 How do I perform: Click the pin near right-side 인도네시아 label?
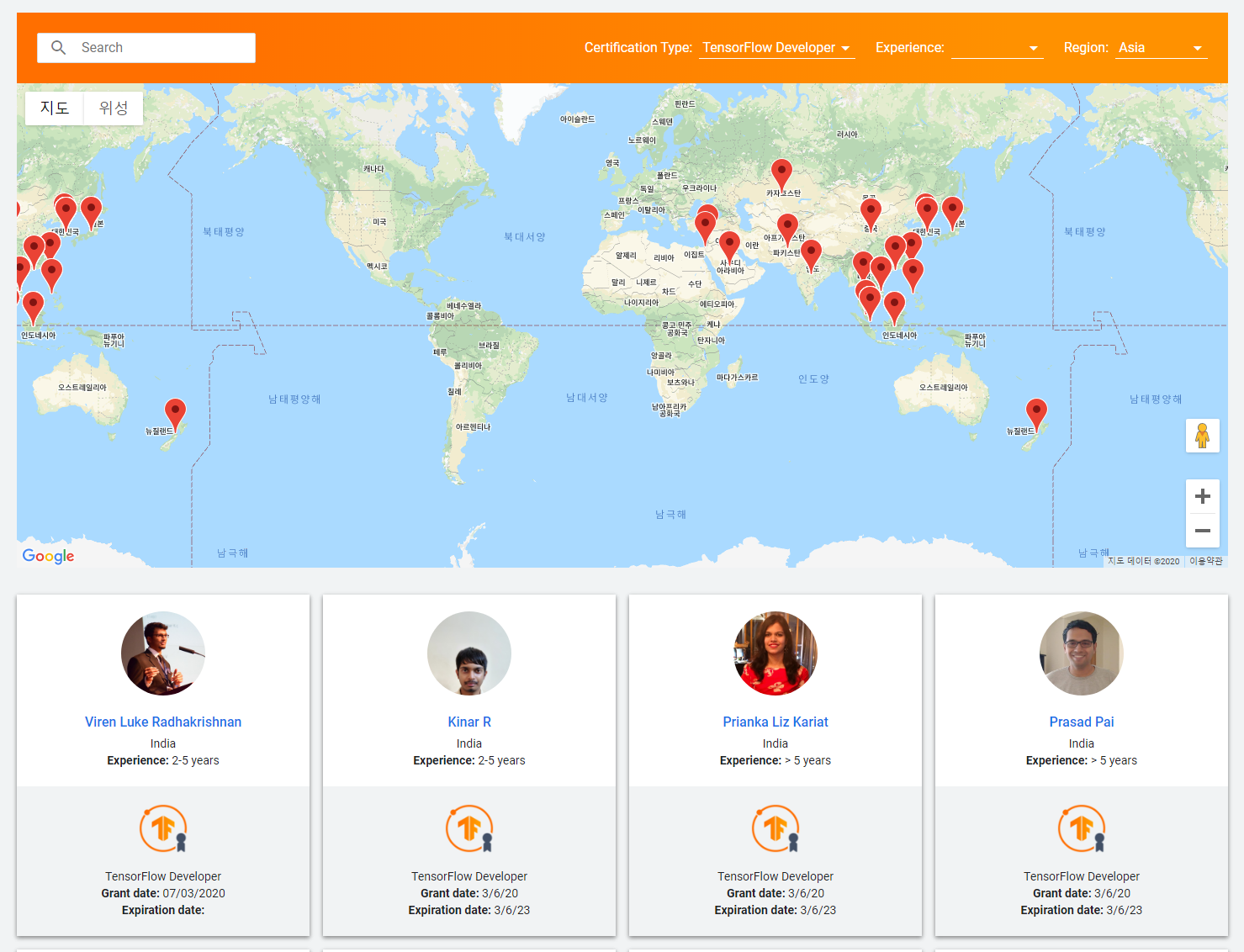pyautogui.click(x=894, y=305)
